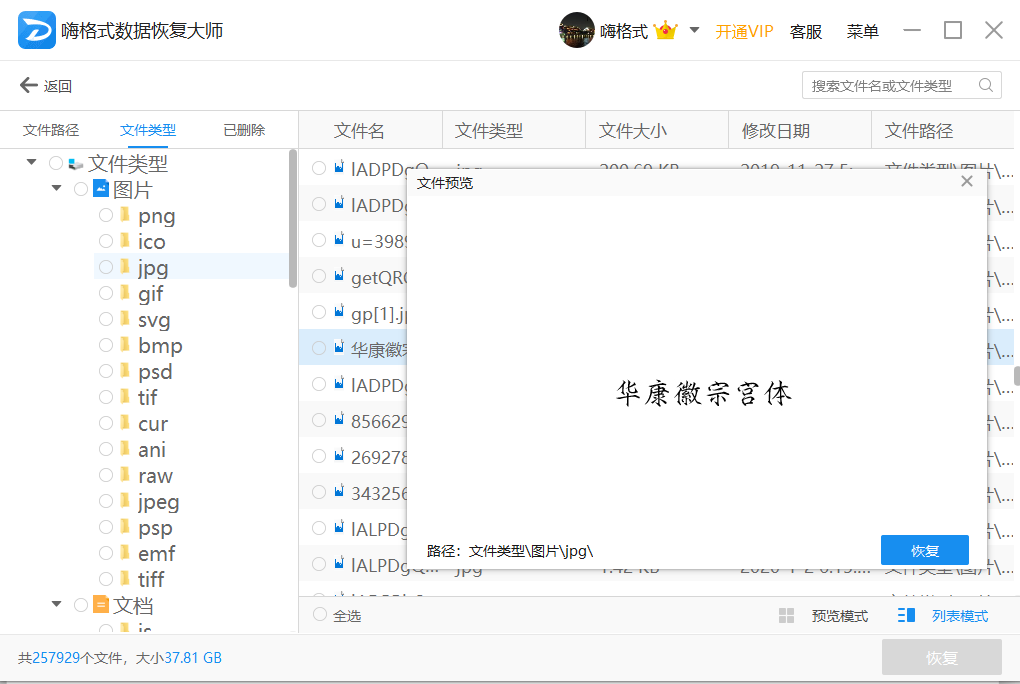The height and width of the screenshot is (684, 1020).
Task: Tick the 全选 select-all radio
Action: 319,614
